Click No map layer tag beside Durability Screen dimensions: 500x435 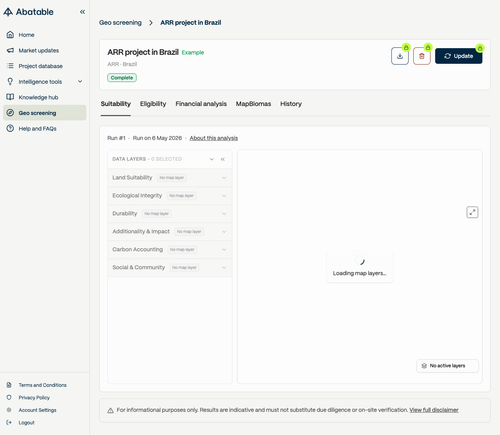[156, 214]
